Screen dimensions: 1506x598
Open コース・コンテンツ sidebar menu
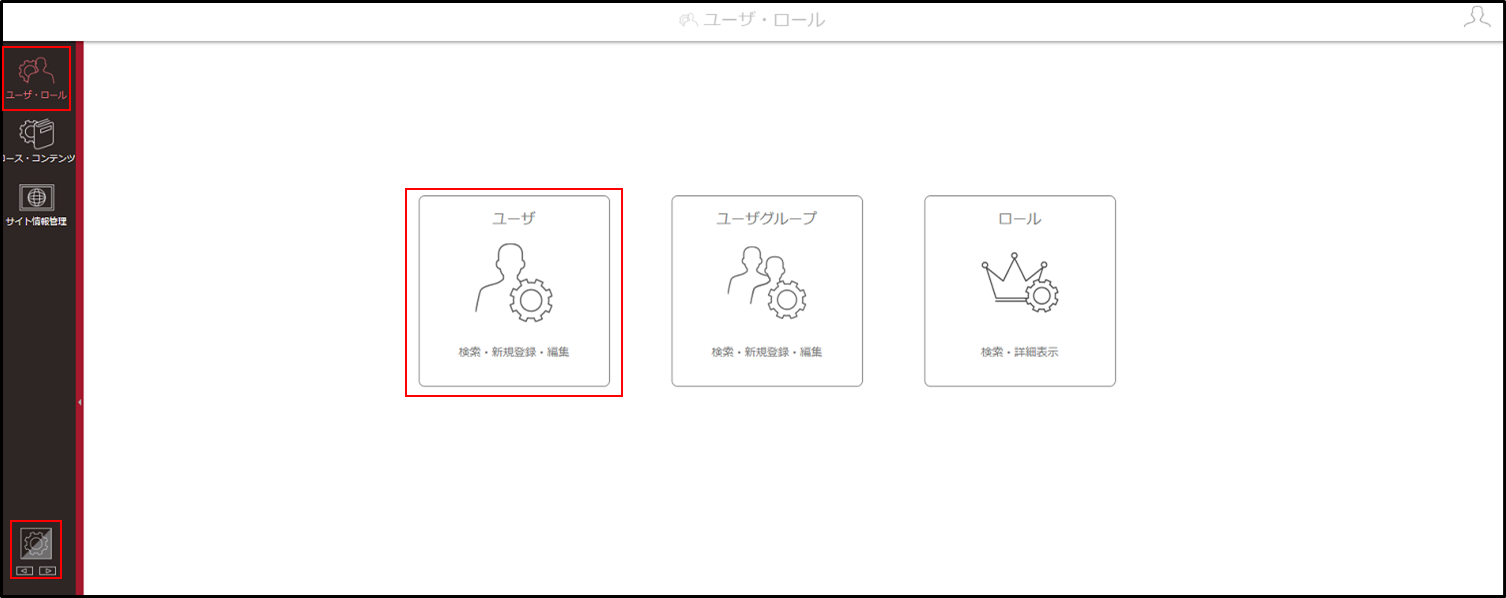[37, 141]
